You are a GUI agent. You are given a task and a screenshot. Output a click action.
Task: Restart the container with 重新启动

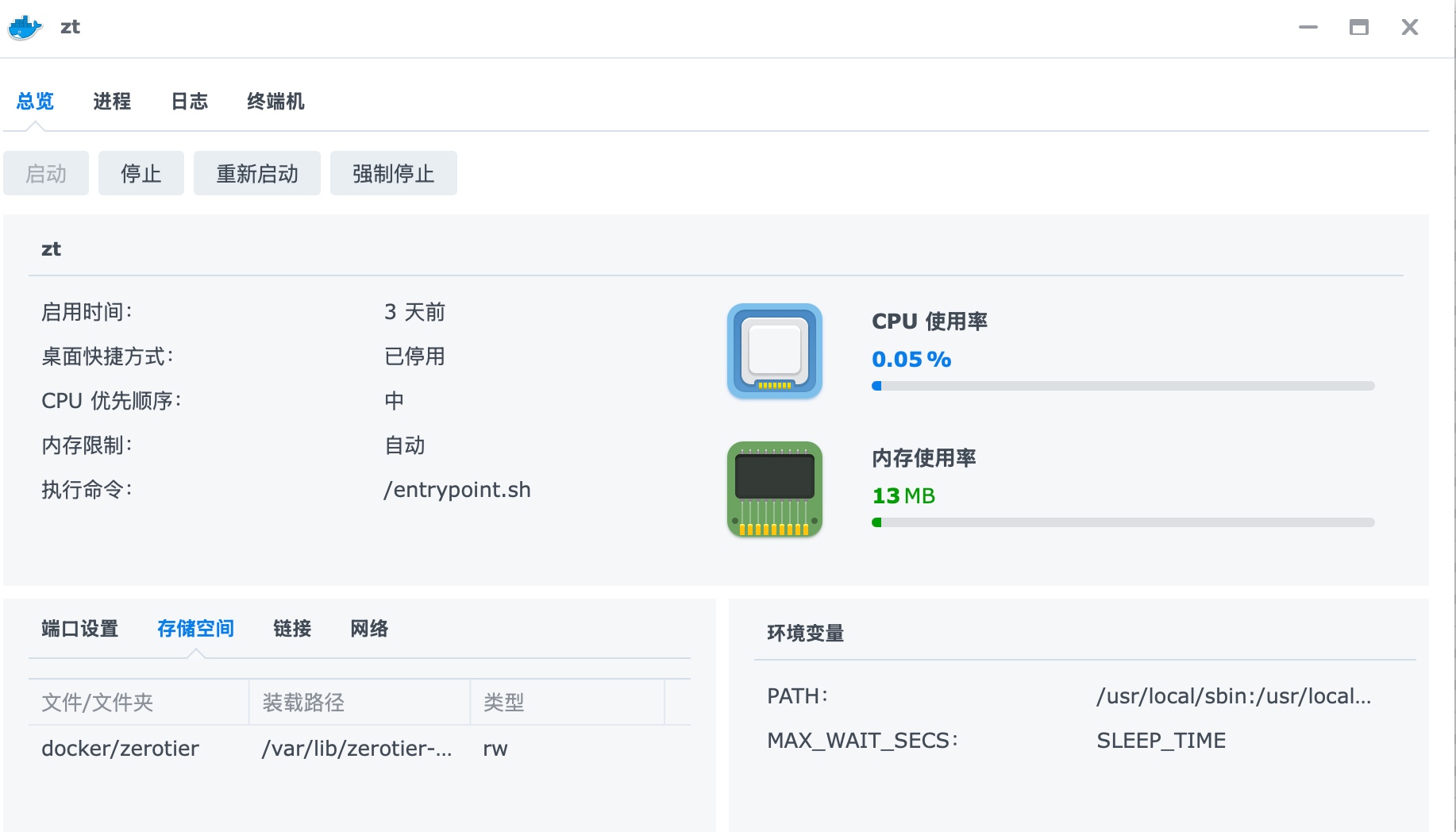[x=257, y=173]
